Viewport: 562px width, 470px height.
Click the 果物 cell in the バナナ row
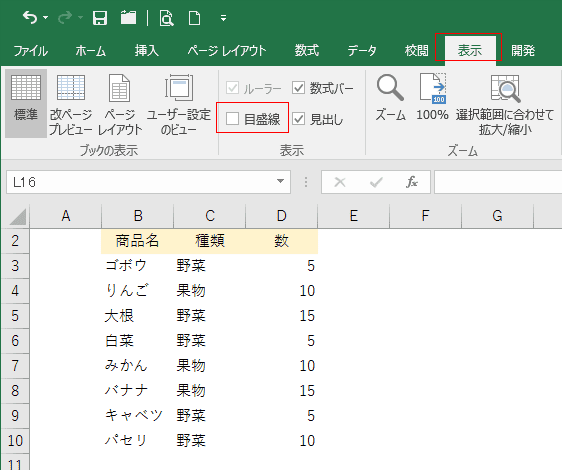(x=210, y=391)
